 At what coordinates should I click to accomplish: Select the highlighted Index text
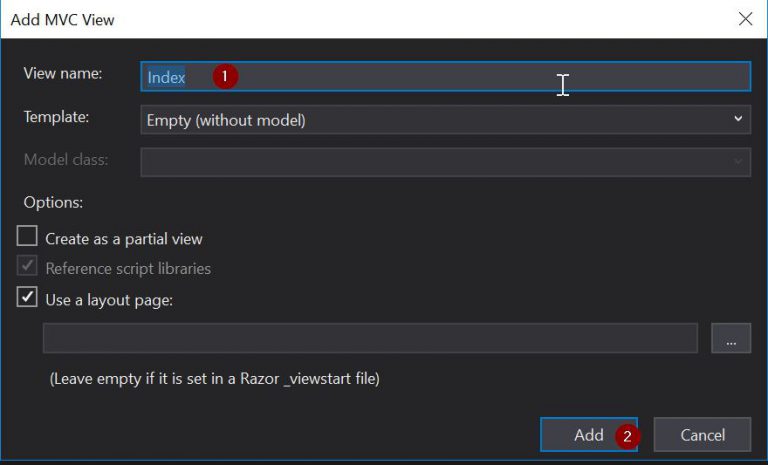coord(166,77)
